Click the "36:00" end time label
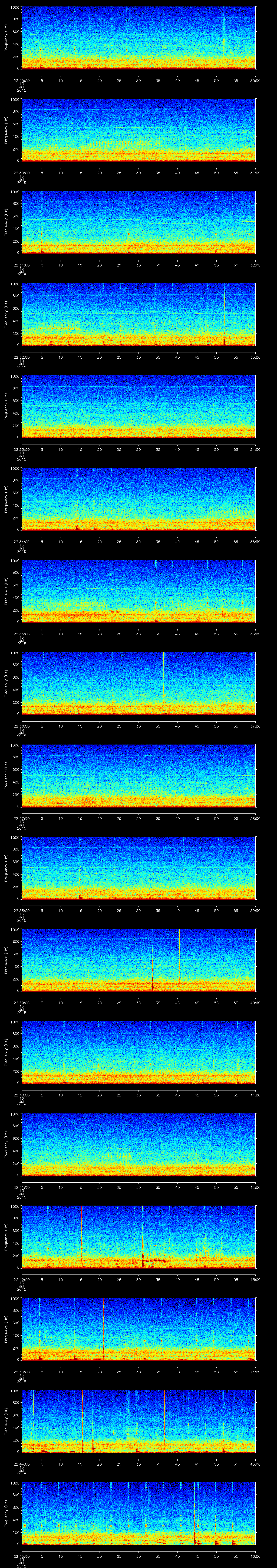 click(255, 634)
